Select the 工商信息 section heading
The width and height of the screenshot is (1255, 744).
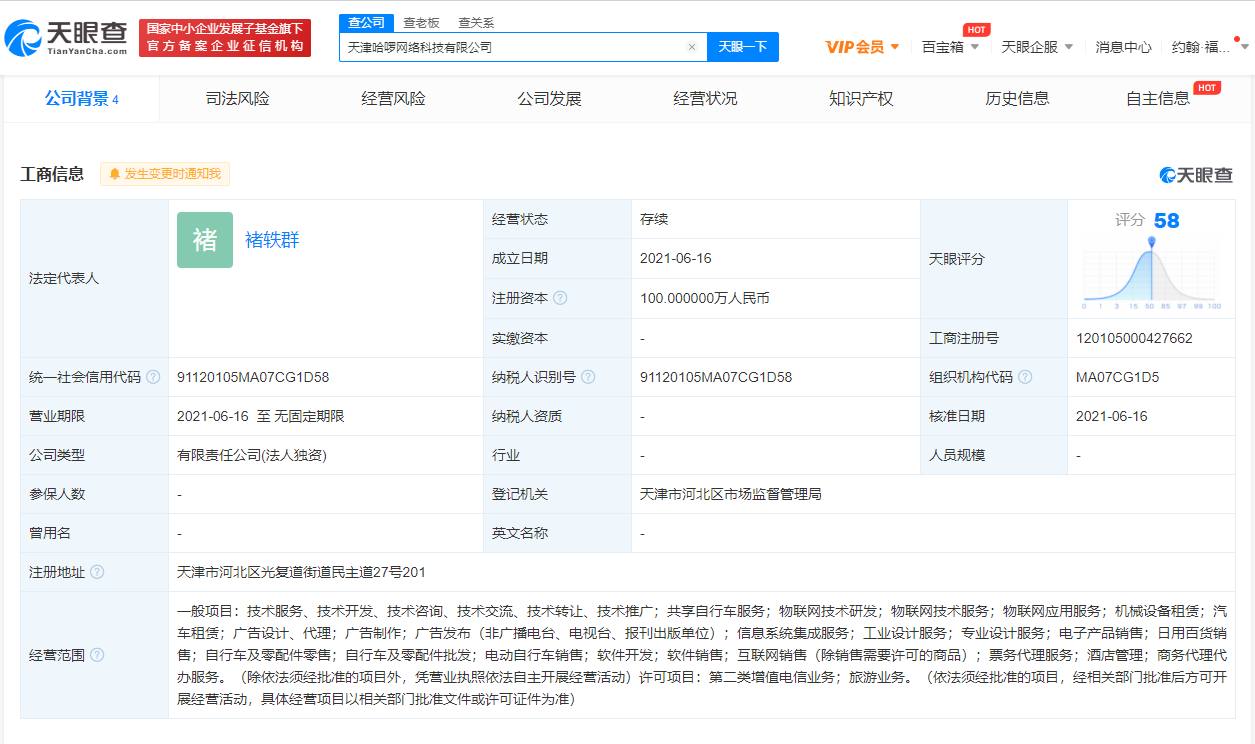click(x=52, y=174)
